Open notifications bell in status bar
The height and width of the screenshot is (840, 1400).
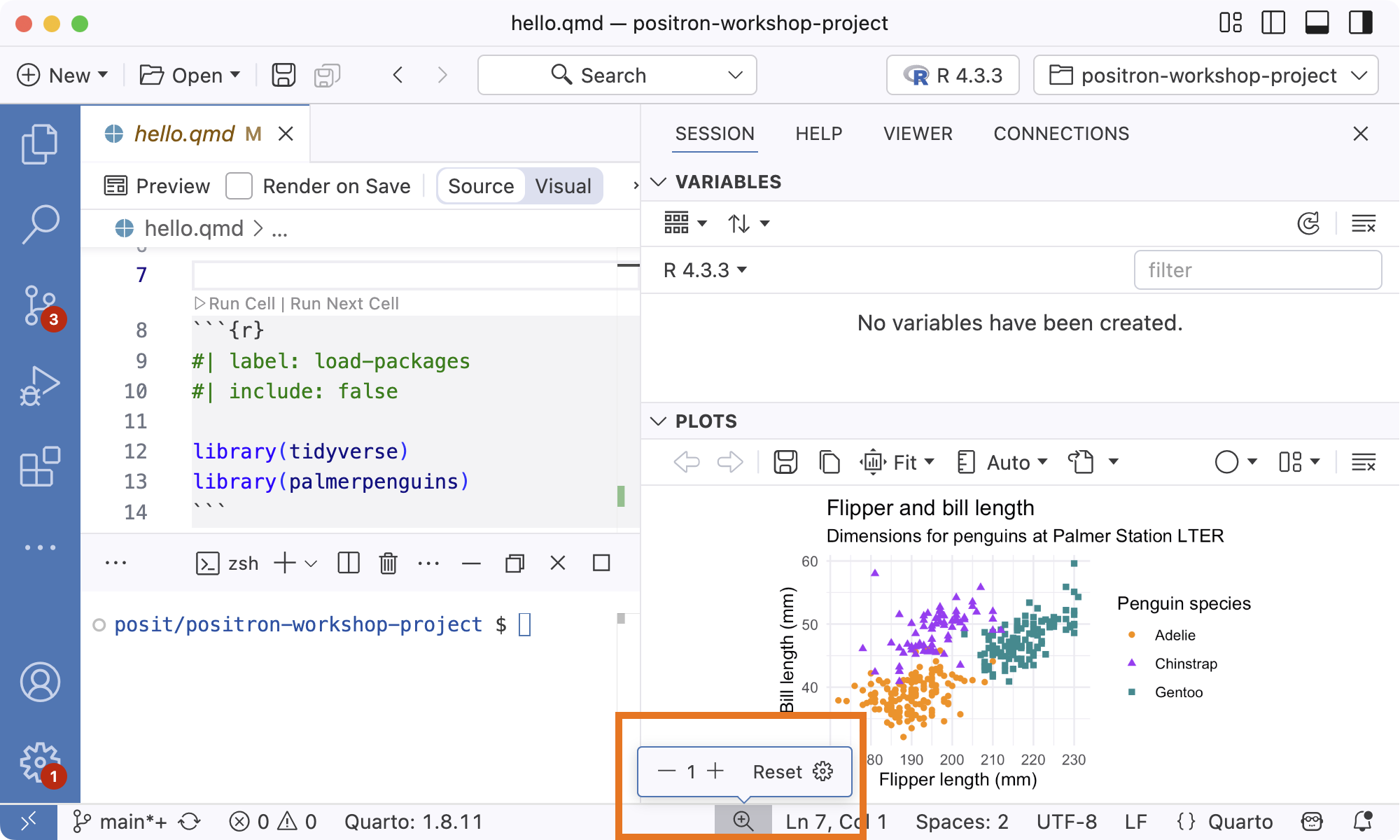click(x=1363, y=822)
